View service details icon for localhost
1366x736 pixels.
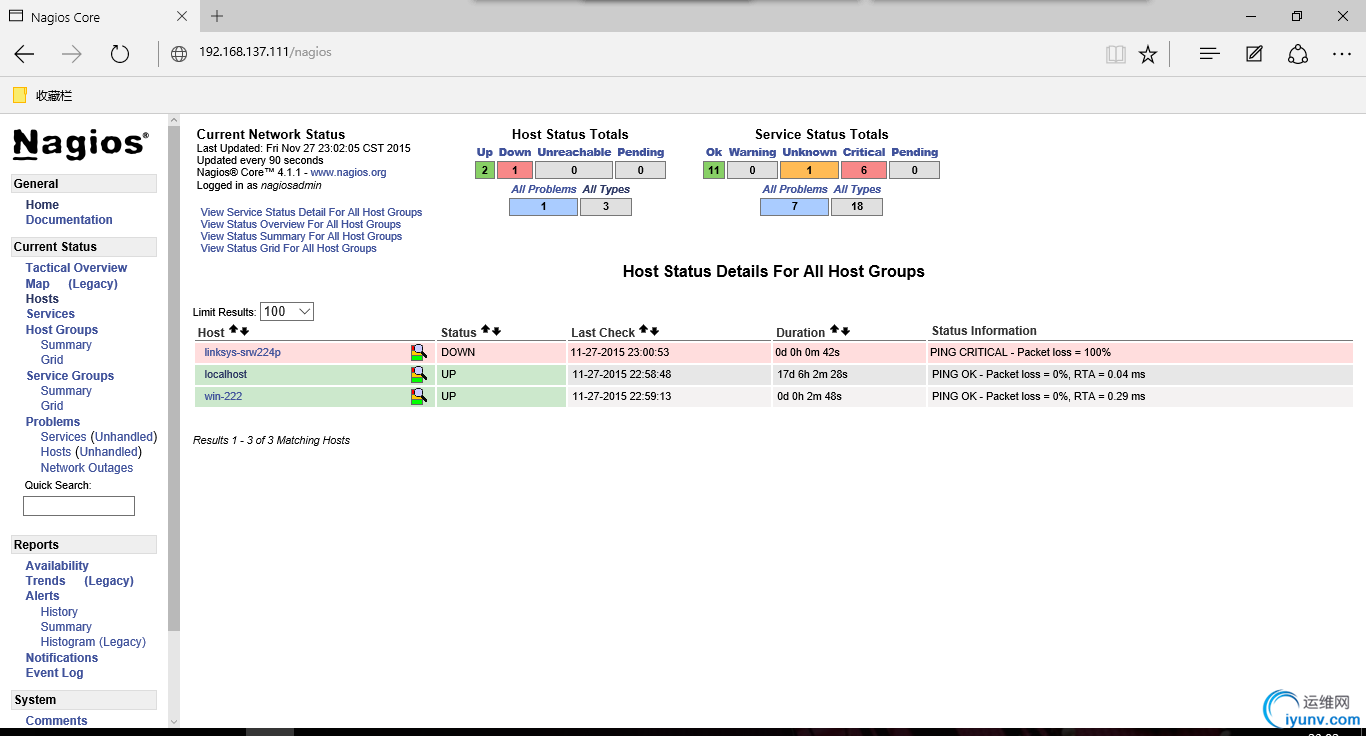click(x=419, y=374)
